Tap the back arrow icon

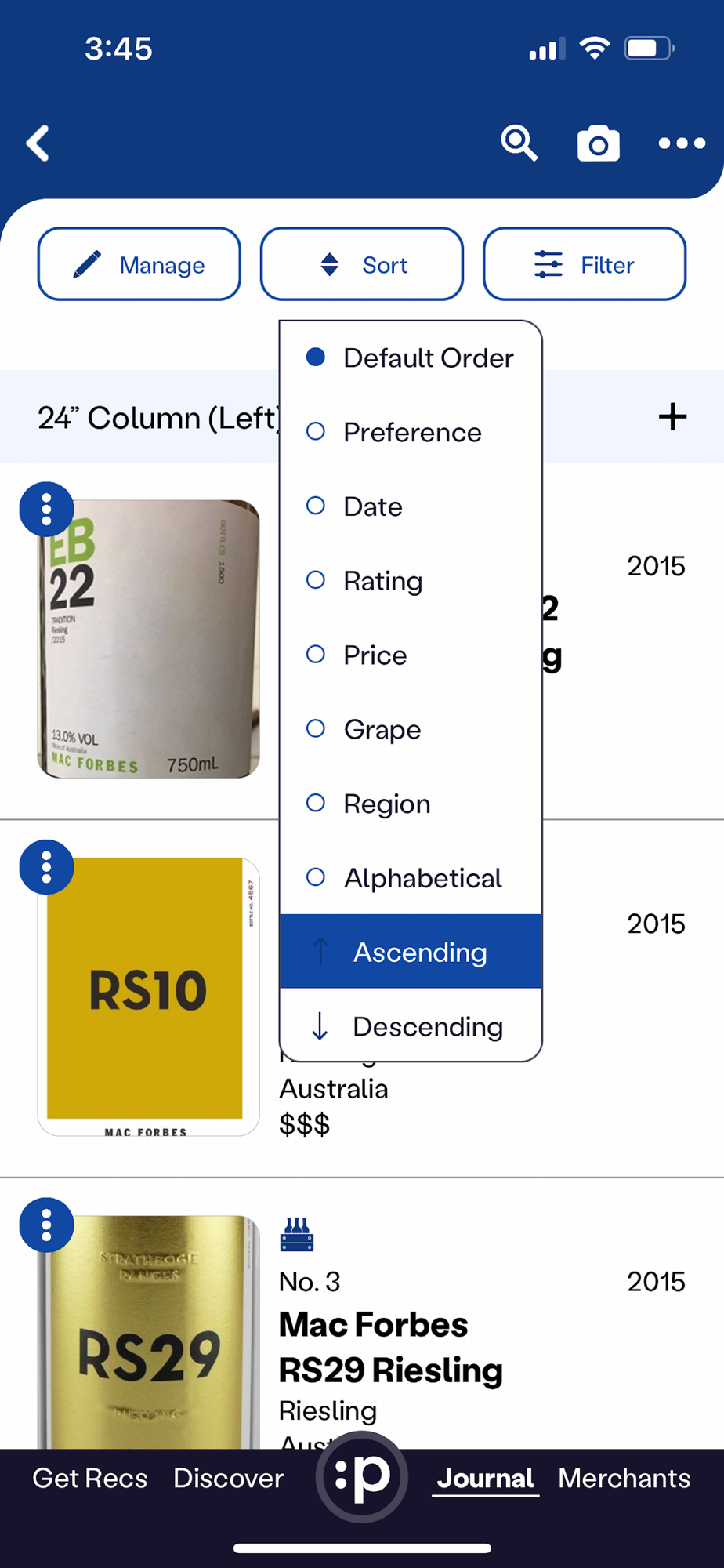coord(38,143)
